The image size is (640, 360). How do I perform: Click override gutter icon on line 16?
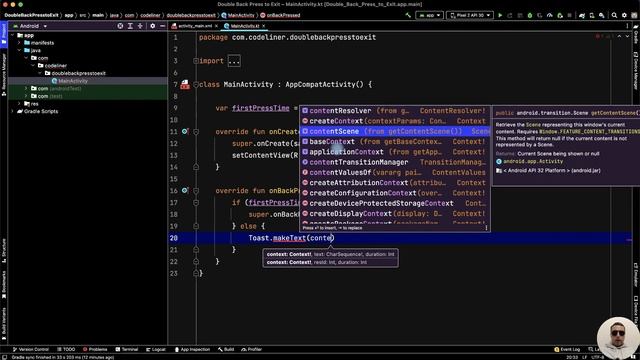click(185, 190)
